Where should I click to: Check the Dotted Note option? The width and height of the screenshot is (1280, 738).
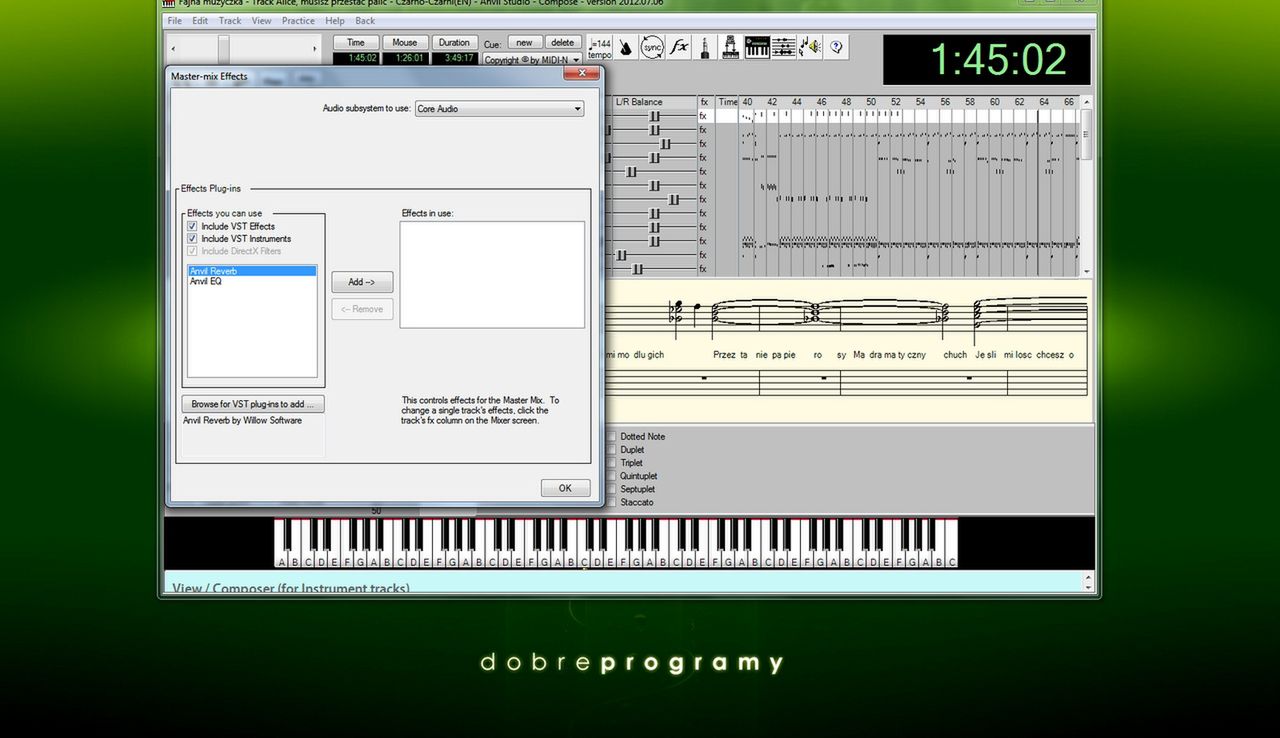click(612, 437)
